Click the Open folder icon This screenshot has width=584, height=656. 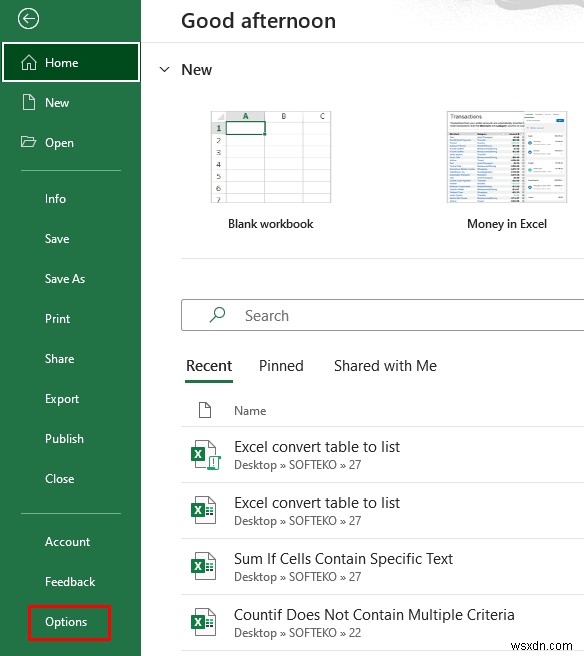pos(28,142)
